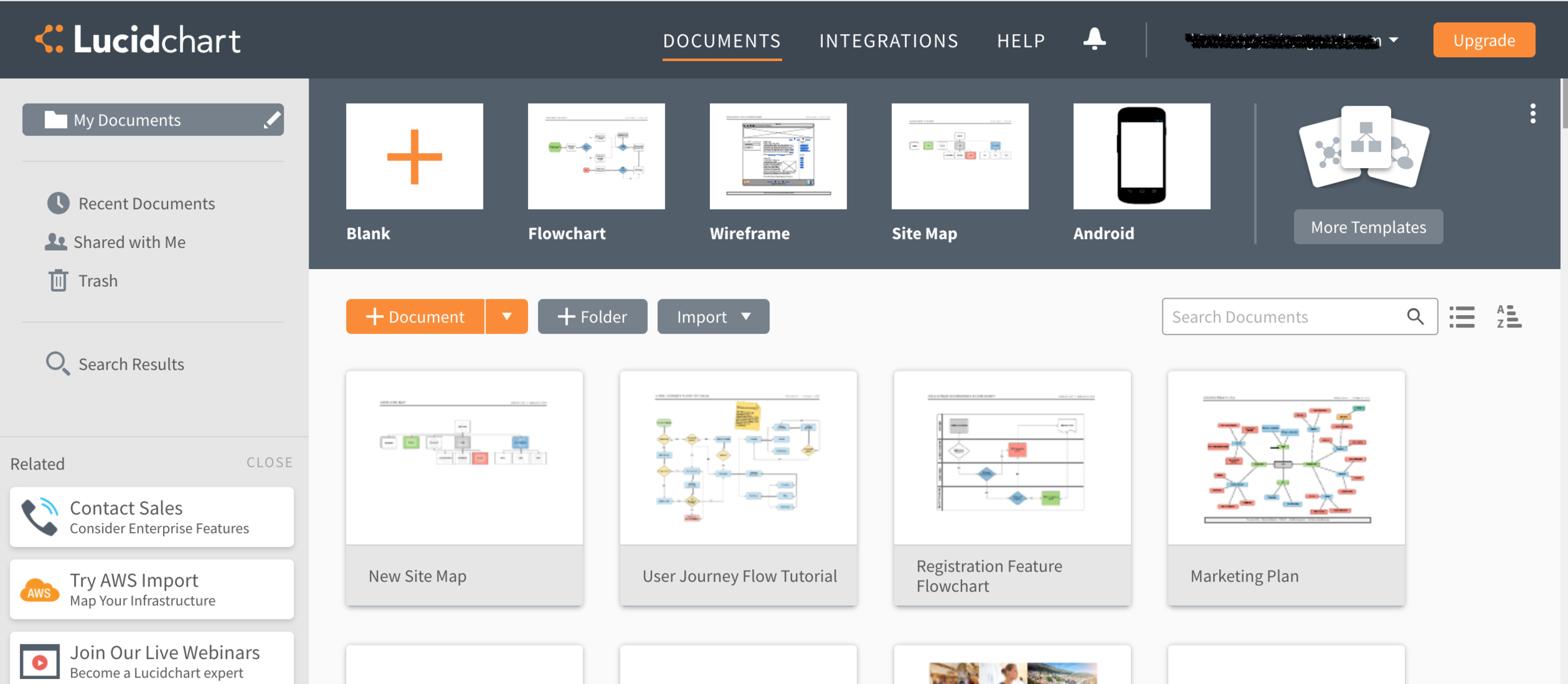
Task: Open Recent Documents
Action: [147, 203]
